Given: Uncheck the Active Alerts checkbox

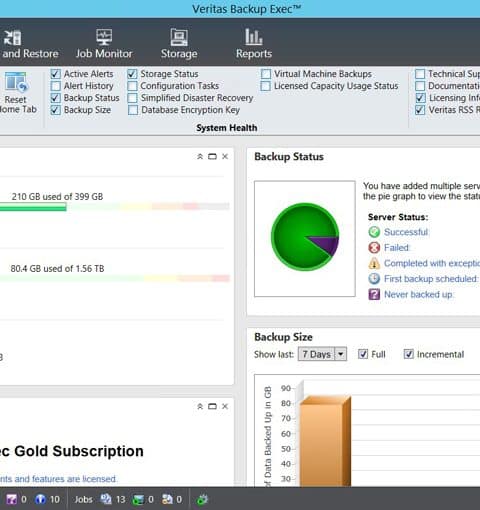Looking at the screenshot, I should pyautogui.click(x=56, y=74).
